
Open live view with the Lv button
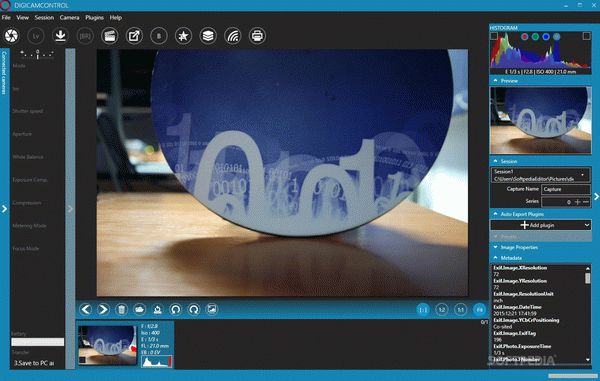pos(36,36)
